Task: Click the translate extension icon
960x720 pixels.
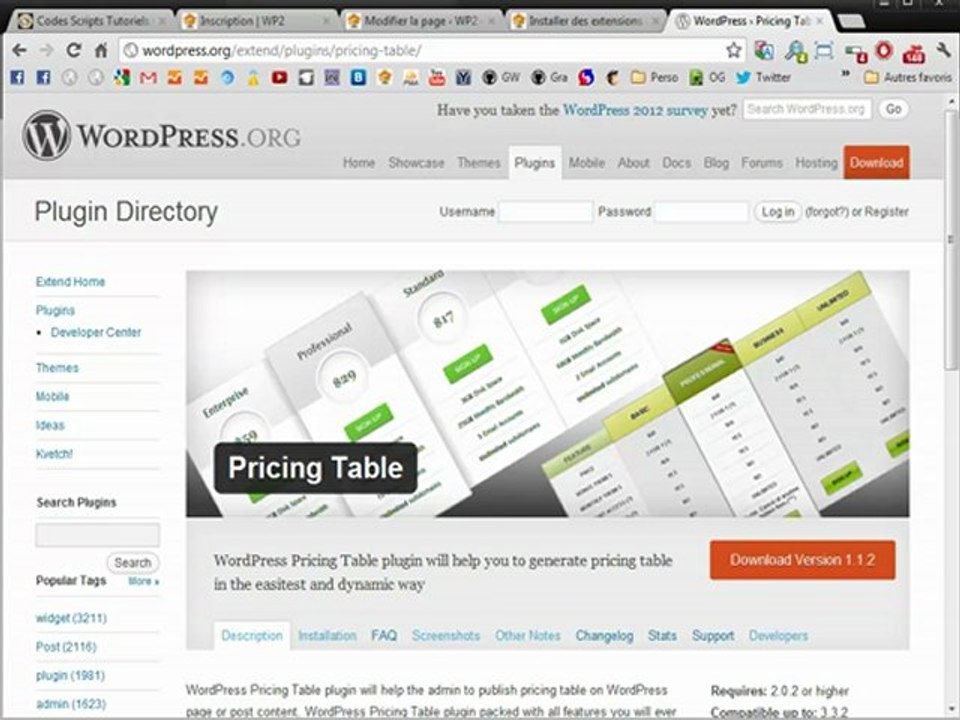Action: 763,51
